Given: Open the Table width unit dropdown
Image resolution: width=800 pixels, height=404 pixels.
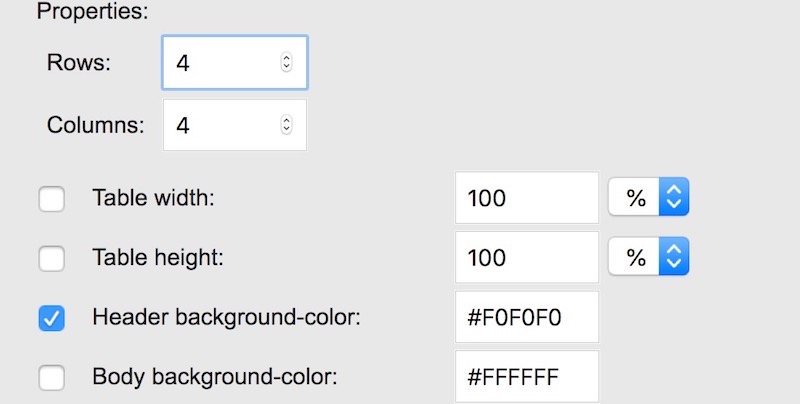Looking at the screenshot, I should pyautogui.click(x=648, y=197).
